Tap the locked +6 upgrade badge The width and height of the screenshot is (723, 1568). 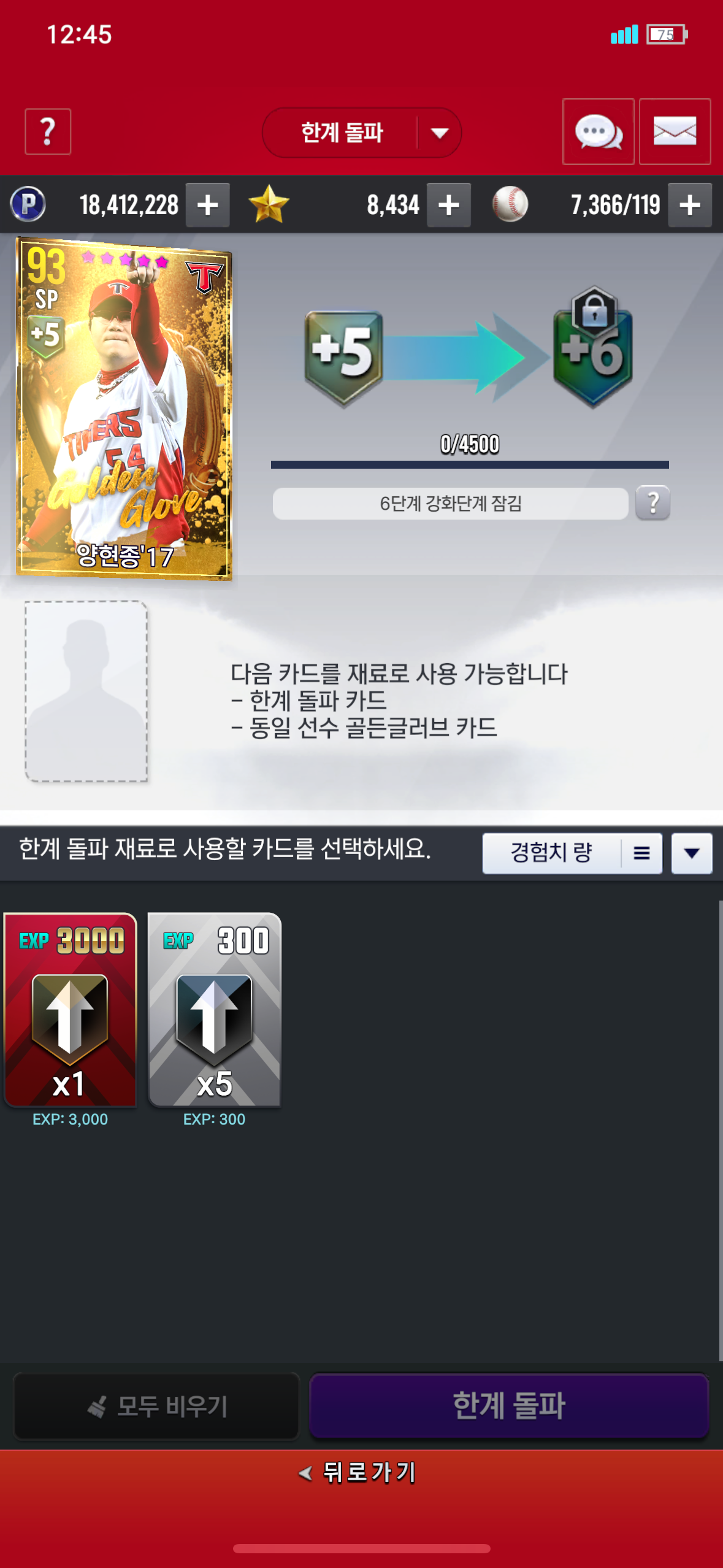pos(592,348)
